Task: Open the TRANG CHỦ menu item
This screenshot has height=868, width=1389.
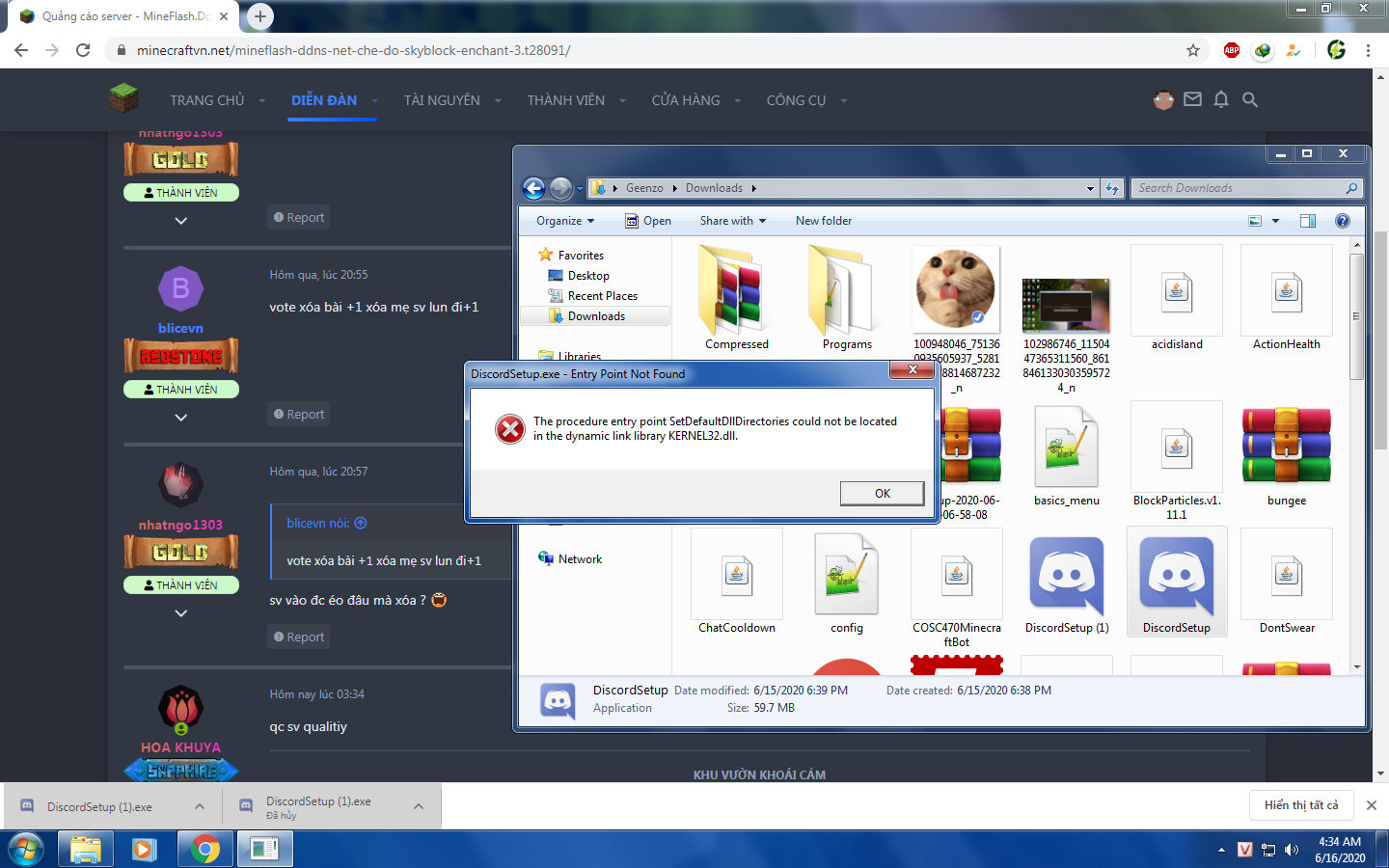Action: click(x=207, y=100)
